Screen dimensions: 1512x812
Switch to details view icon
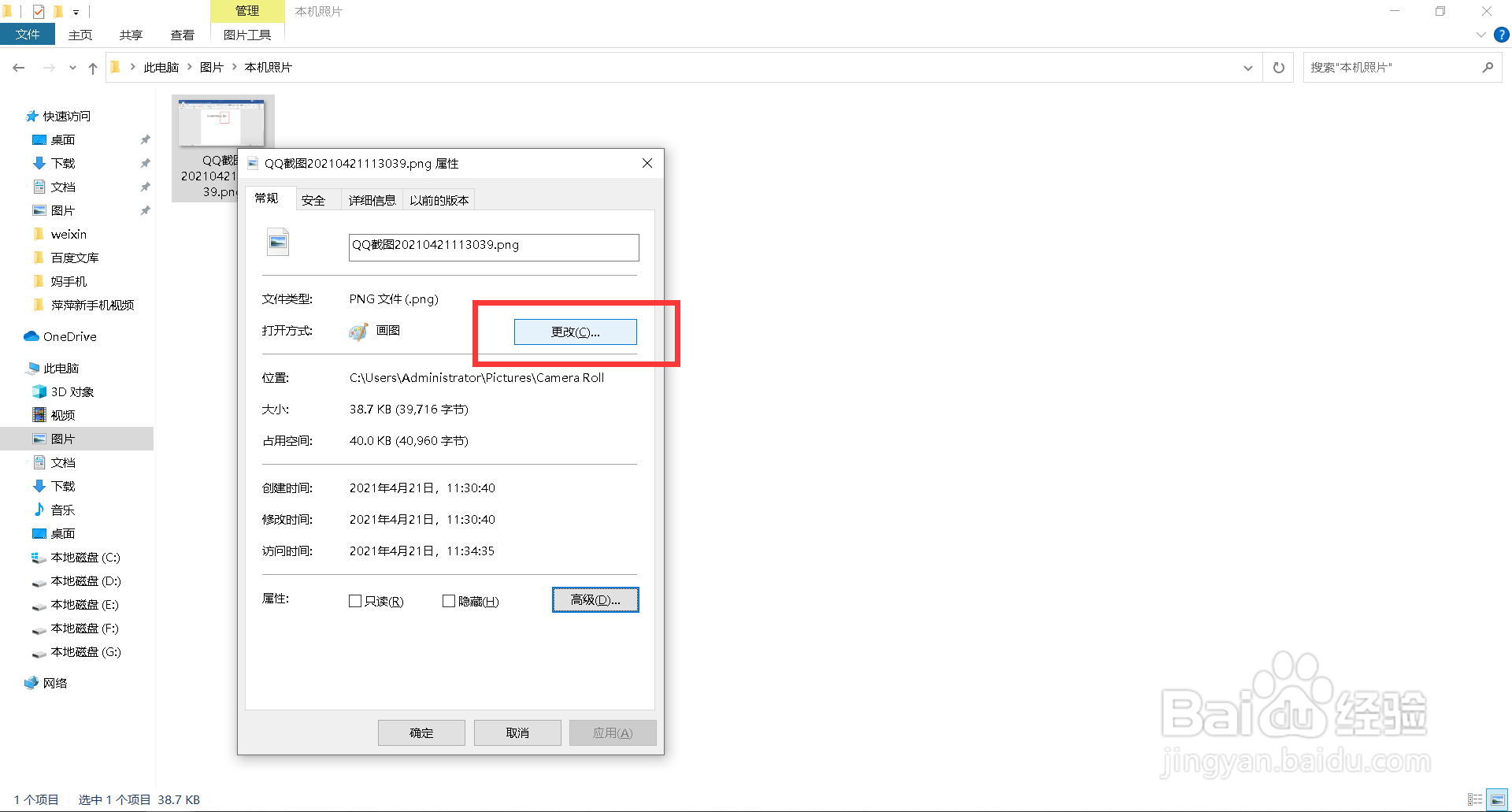click(1475, 799)
